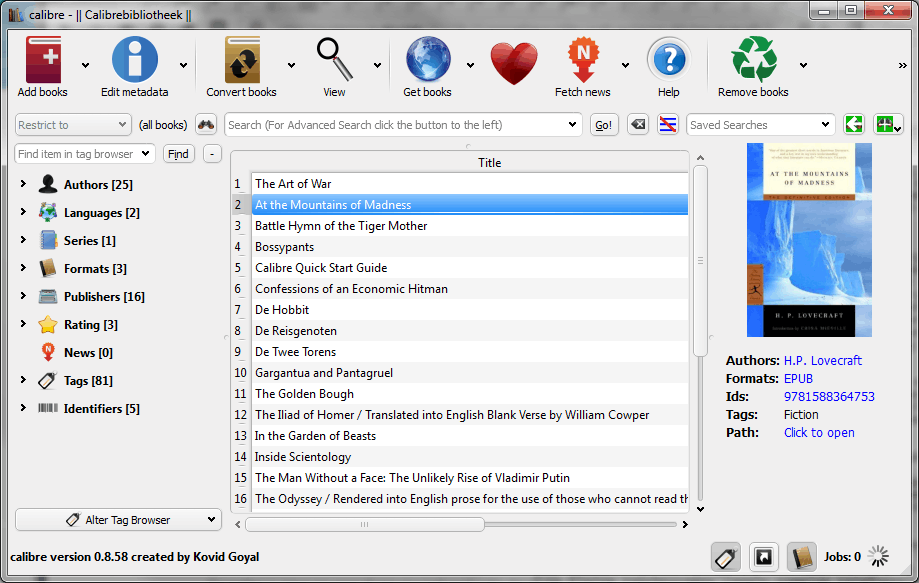Open advanced search binoculars icon
Viewport: 919px width, 583px height.
coord(206,125)
